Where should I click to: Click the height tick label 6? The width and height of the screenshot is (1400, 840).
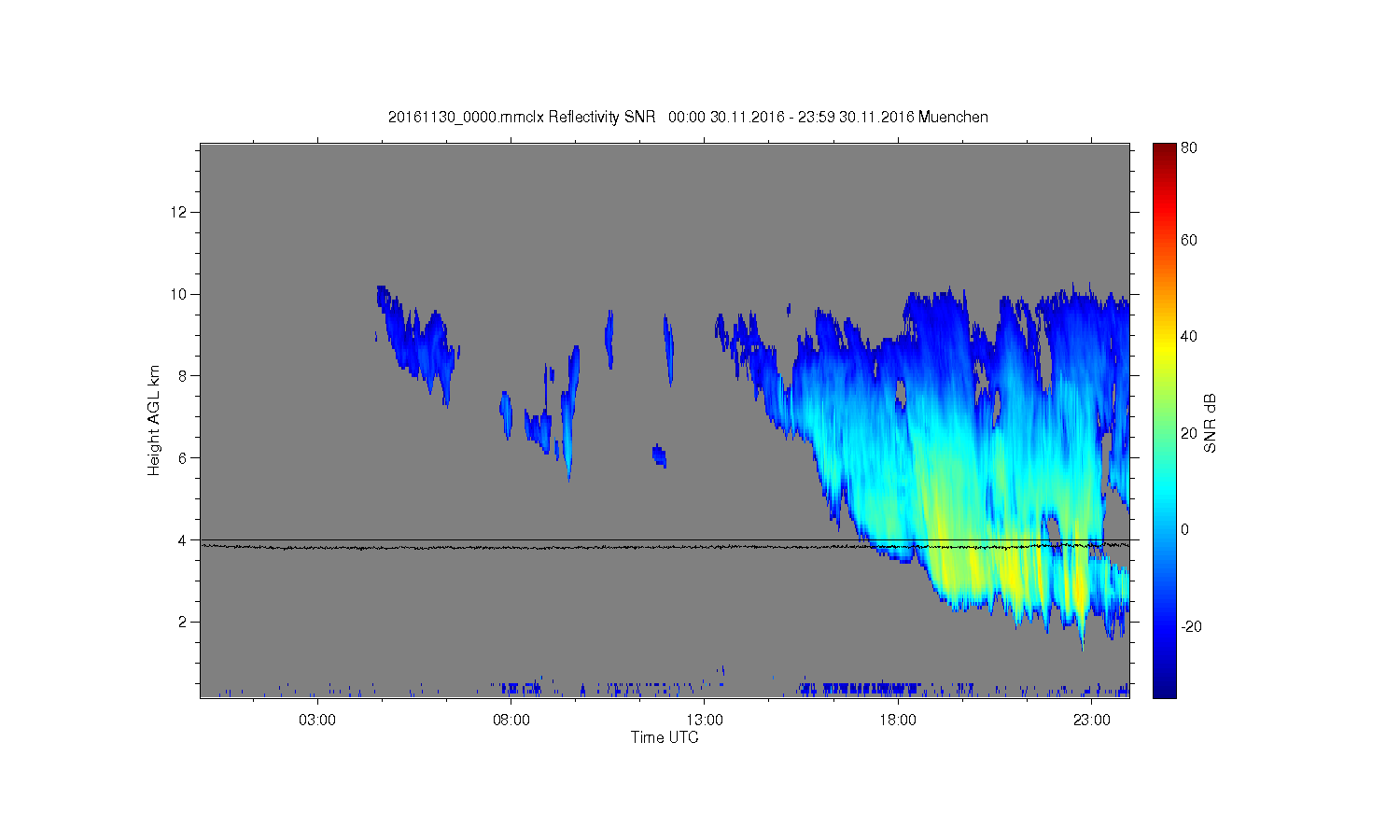pos(184,458)
